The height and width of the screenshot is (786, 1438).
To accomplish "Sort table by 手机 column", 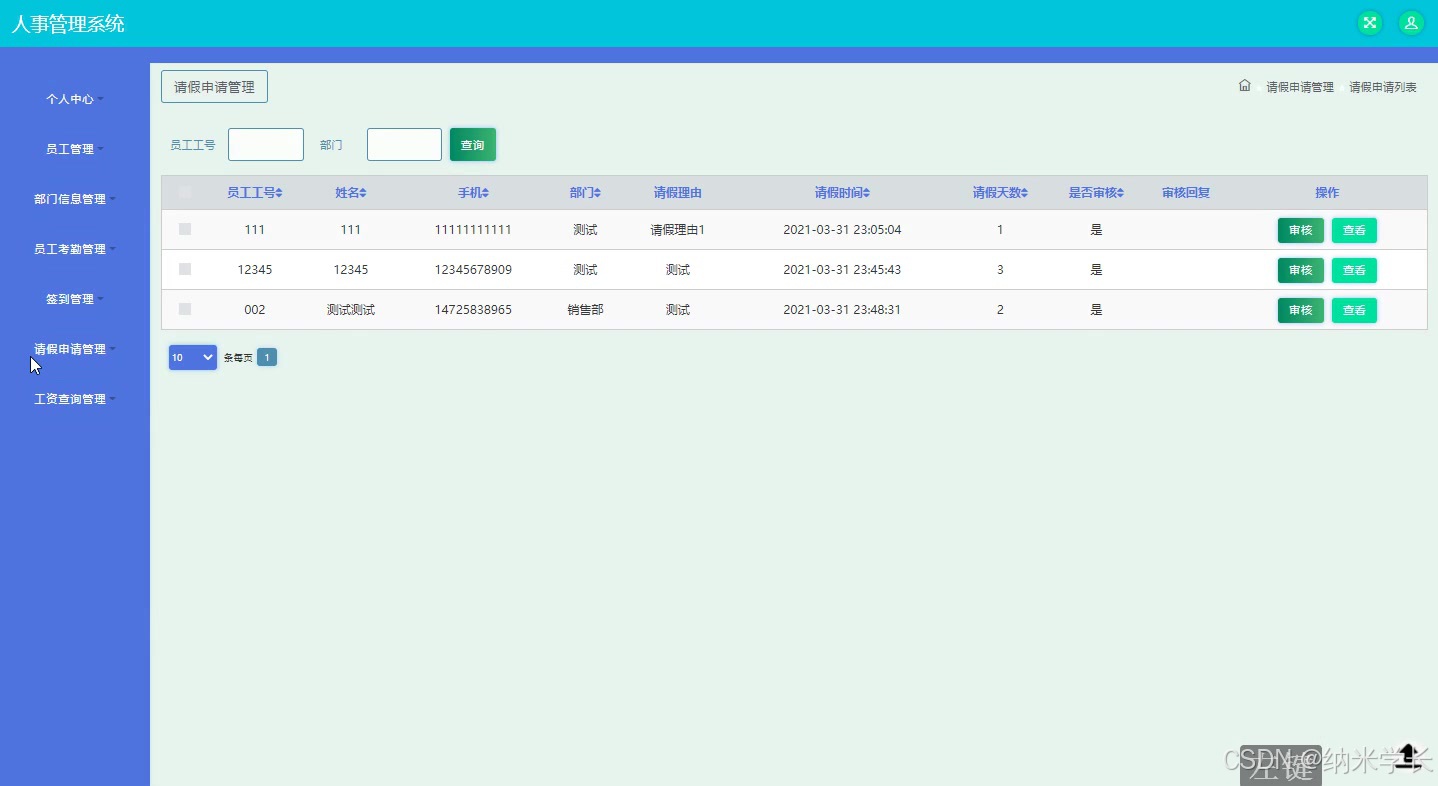I will [473, 193].
